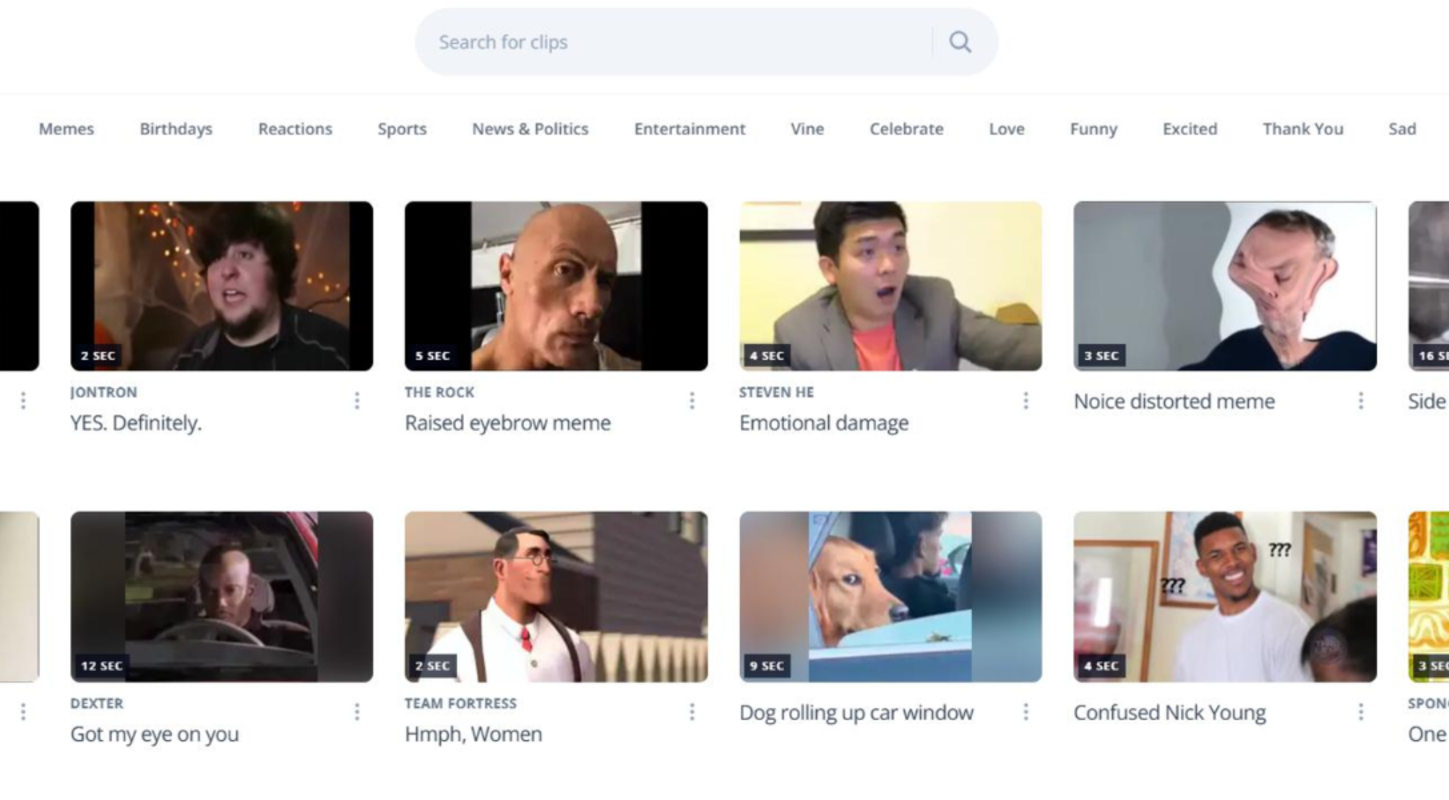The height and width of the screenshot is (800, 1449).
Task: Open the Reactions category
Action: click(295, 129)
